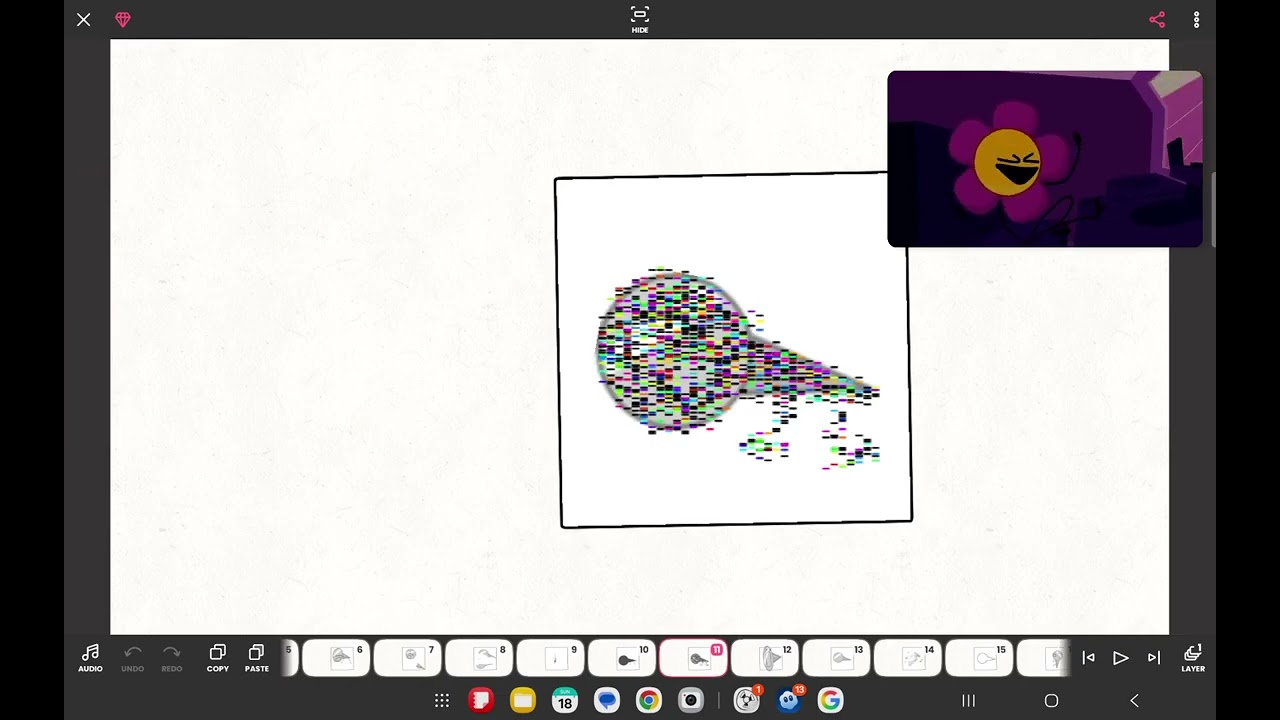The image size is (1280, 720).
Task: Select frame 7 in the timeline
Action: click(407, 658)
